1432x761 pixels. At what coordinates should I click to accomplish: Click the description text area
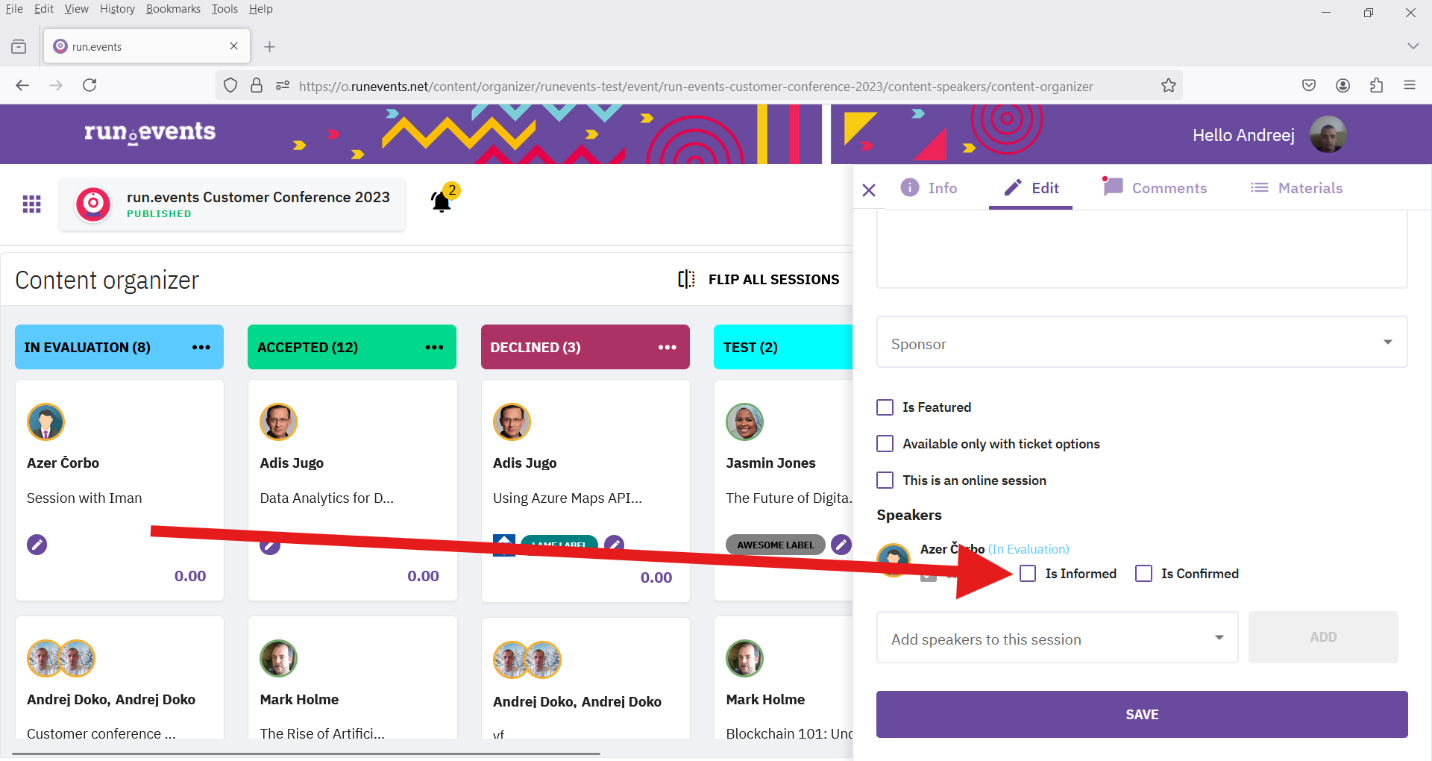point(1142,249)
